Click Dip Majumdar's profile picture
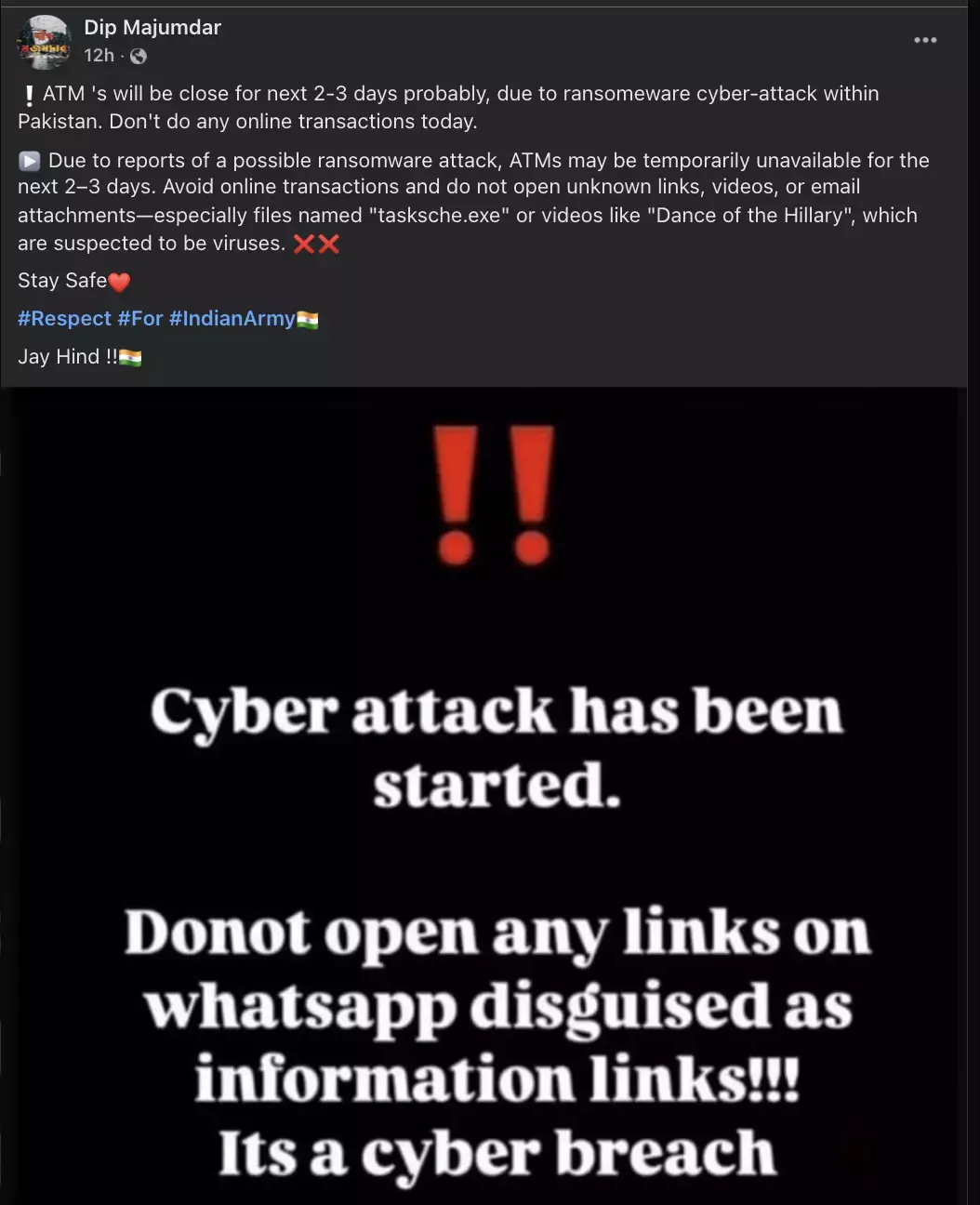This screenshot has width=980, height=1205. tap(44, 43)
